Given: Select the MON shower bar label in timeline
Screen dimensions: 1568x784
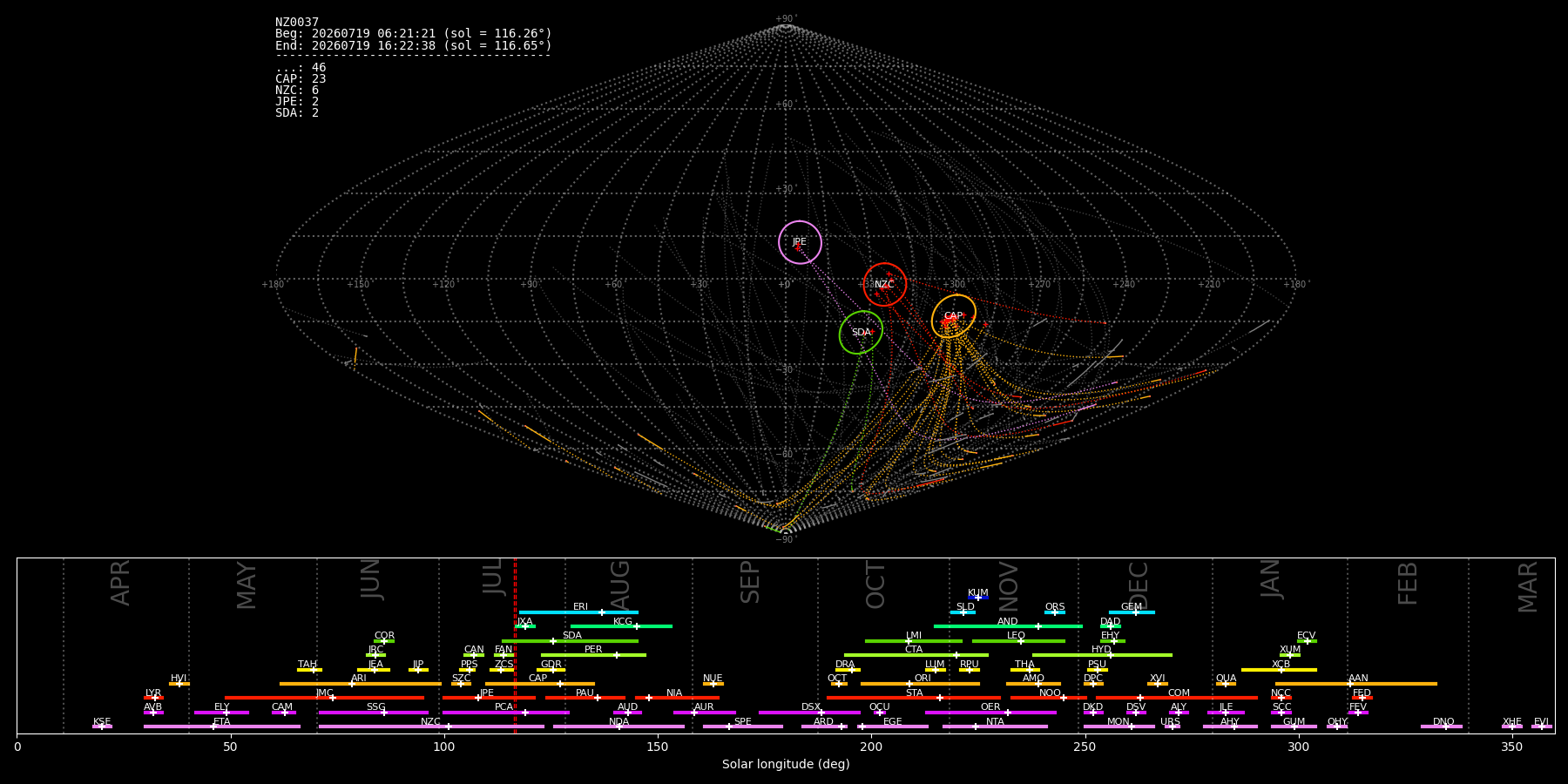Looking at the screenshot, I should pyautogui.click(x=1119, y=722).
